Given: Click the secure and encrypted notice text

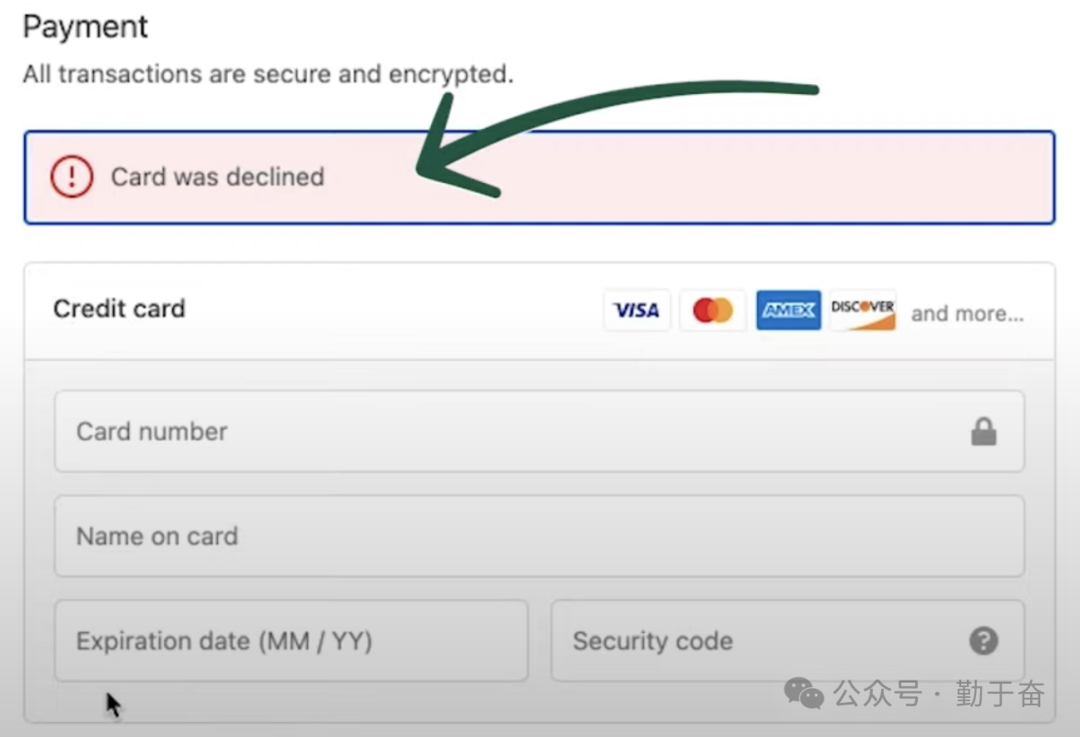Looking at the screenshot, I should tap(267, 74).
